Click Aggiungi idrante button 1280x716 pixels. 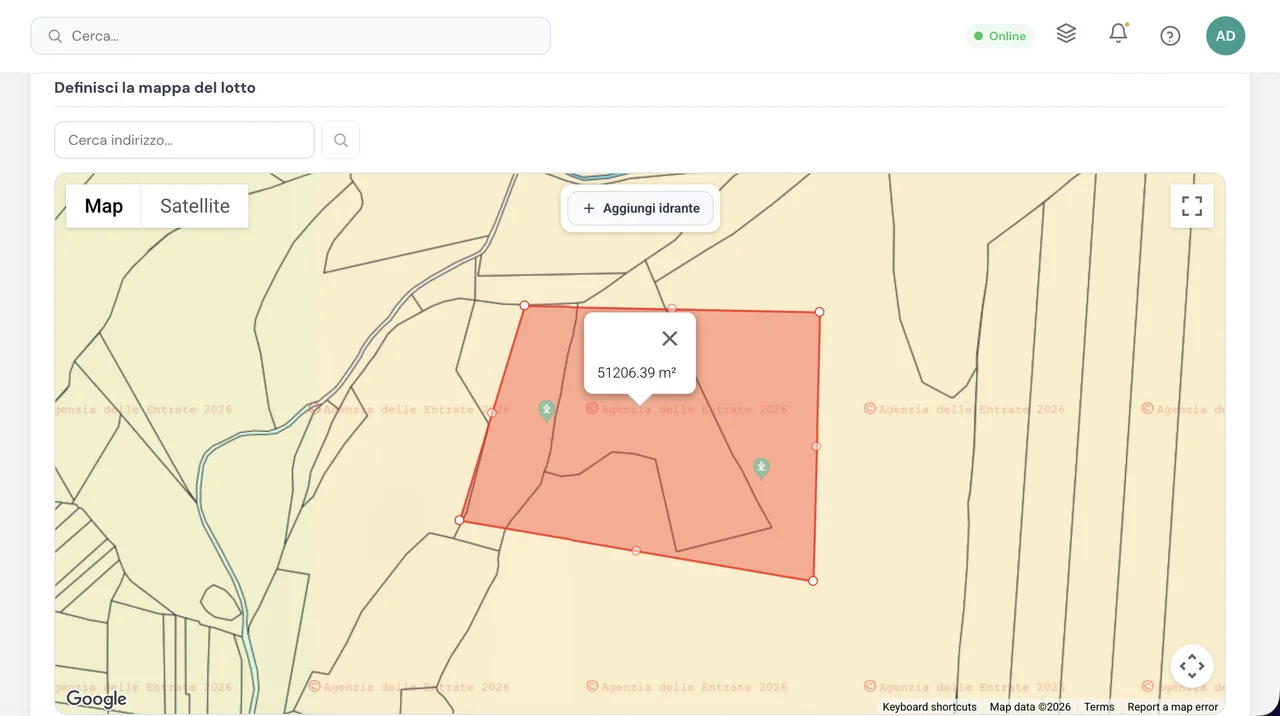(x=640, y=208)
